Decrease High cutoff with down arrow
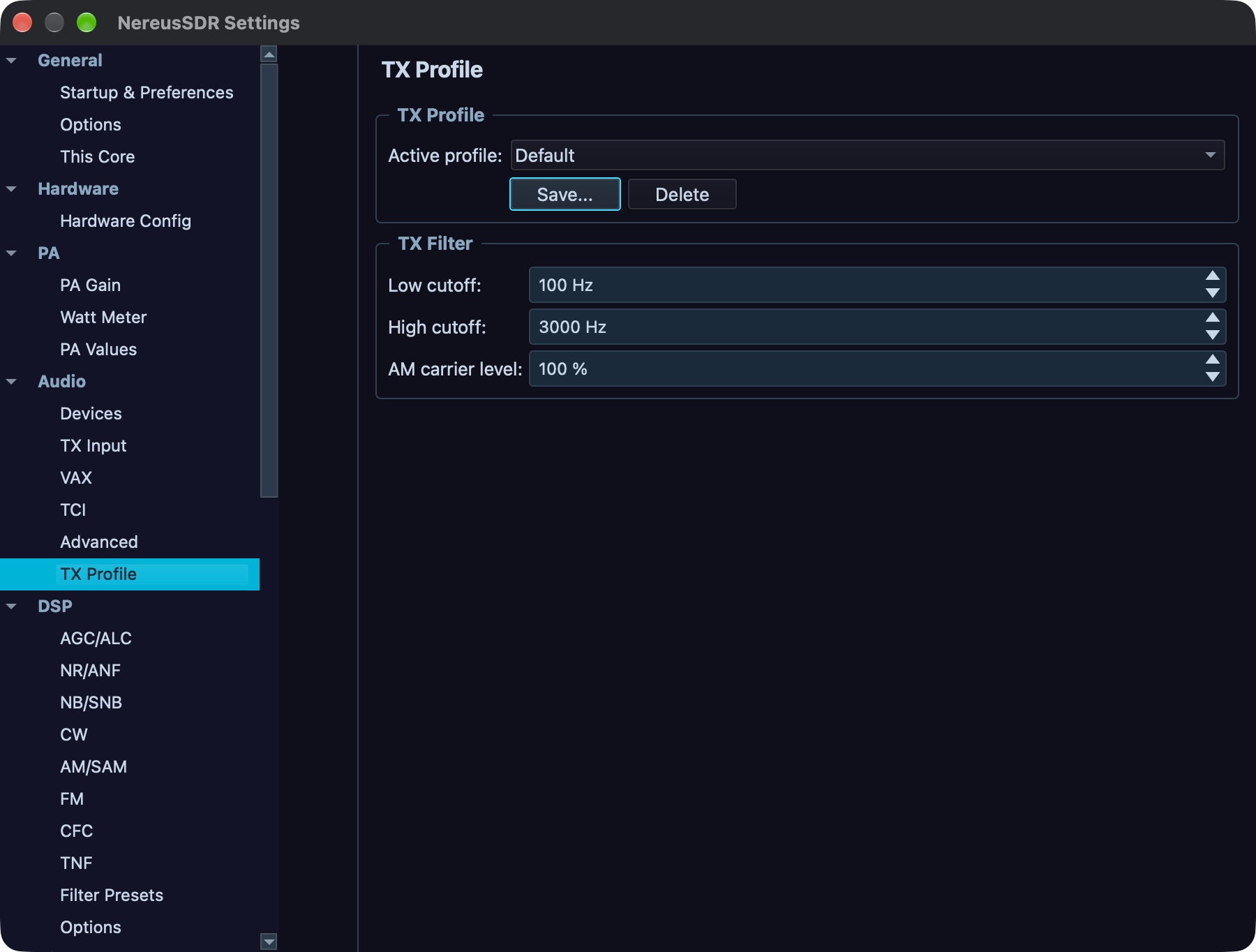 pyautogui.click(x=1213, y=335)
